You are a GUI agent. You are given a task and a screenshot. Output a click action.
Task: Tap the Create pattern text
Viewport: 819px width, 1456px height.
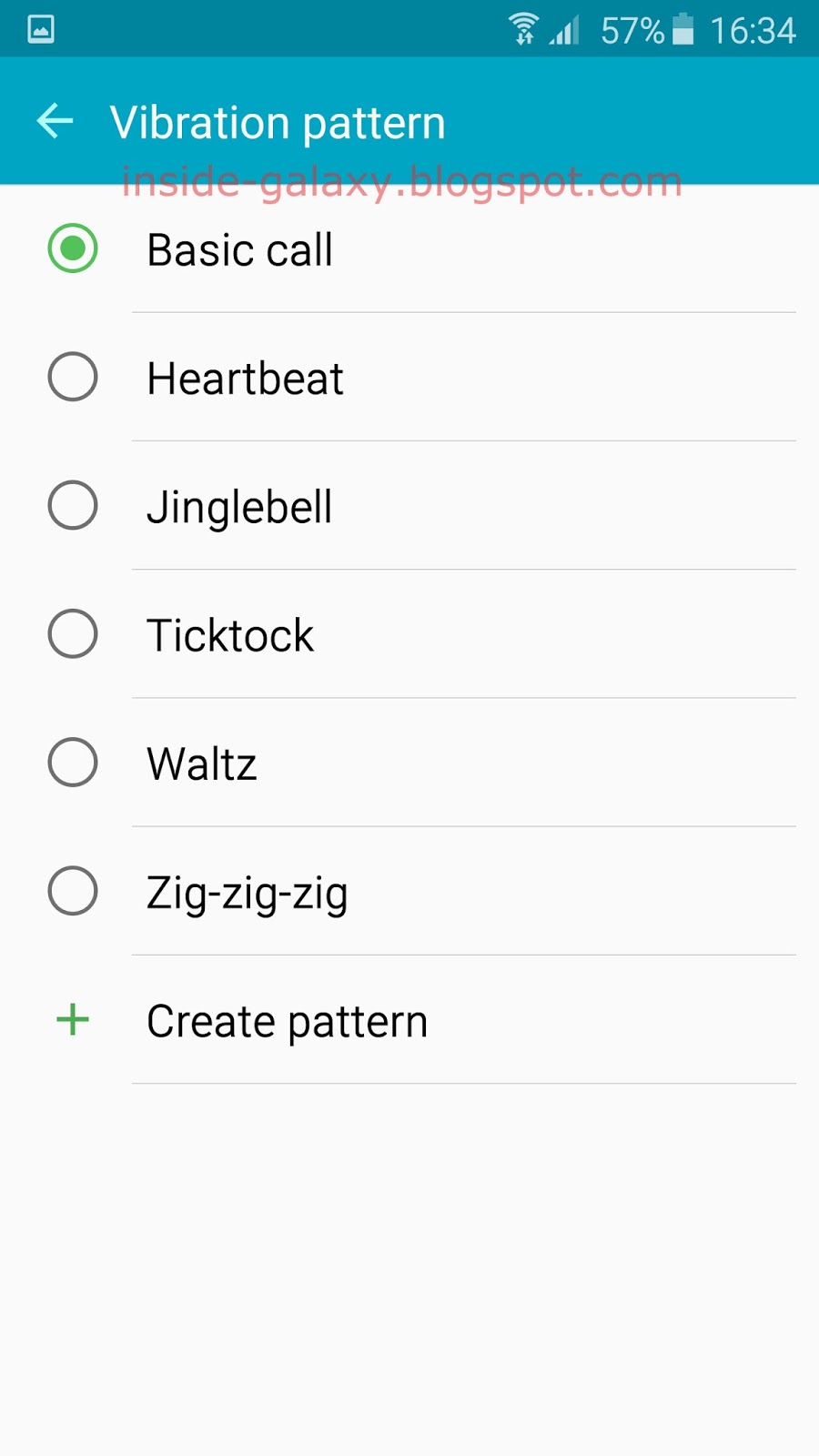coord(287,1021)
